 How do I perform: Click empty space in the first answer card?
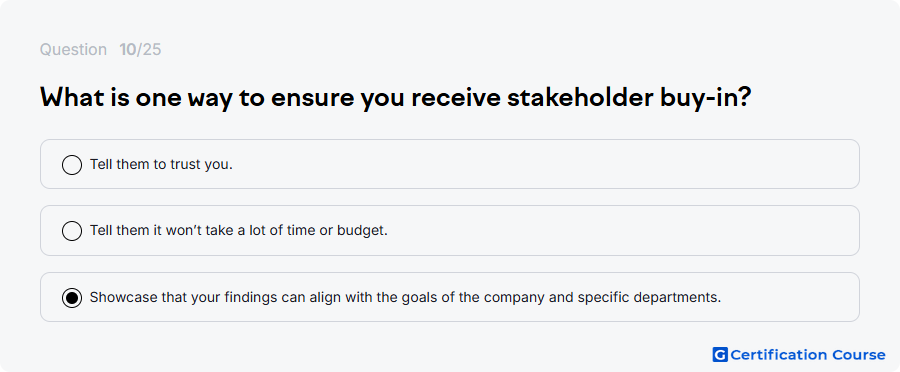coord(545,165)
